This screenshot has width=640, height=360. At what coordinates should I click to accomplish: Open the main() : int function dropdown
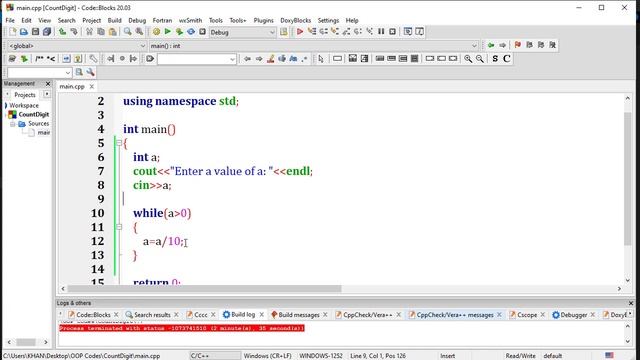[313, 46]
